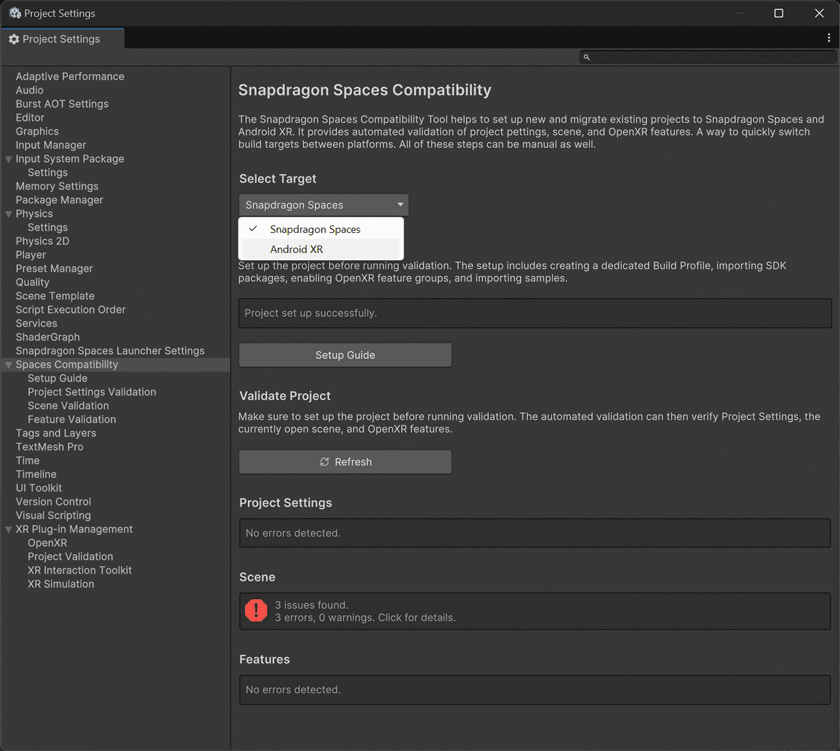
Task: Open ShaderGraph settings
Action: pos(47,337)
